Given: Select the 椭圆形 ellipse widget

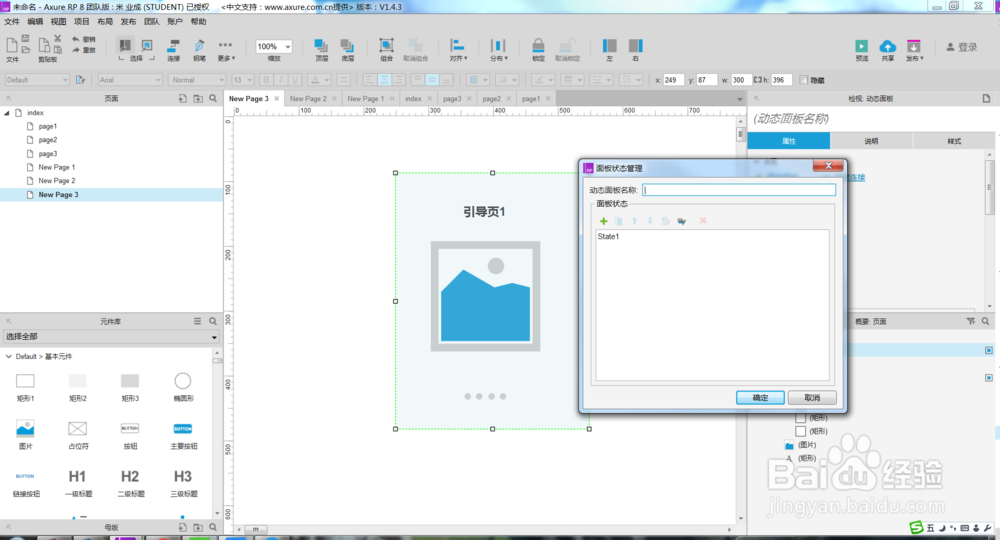Looking at the screenshot, I should click(183, 386).
